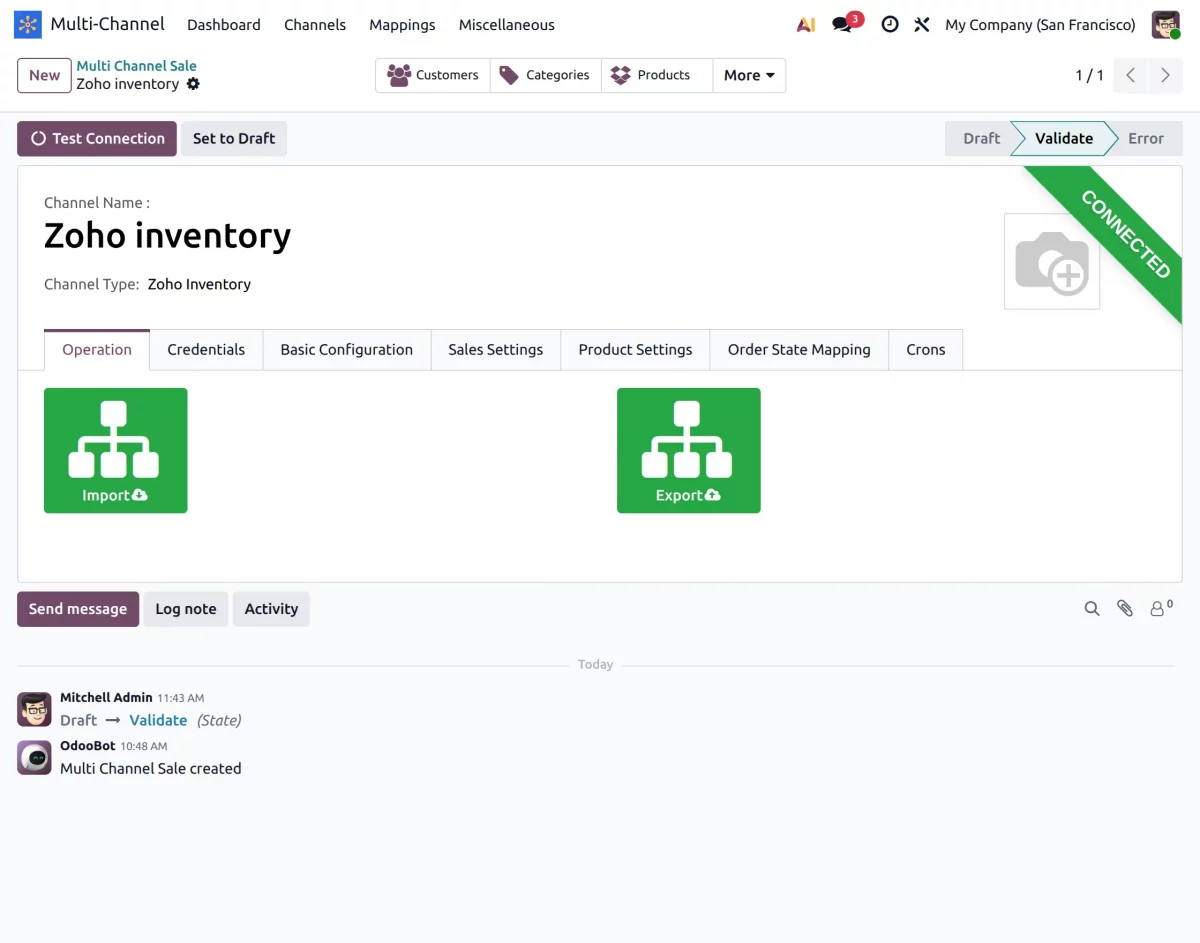Click the Import operation tile
The image size is (1200, 943).
pos(116,451)
